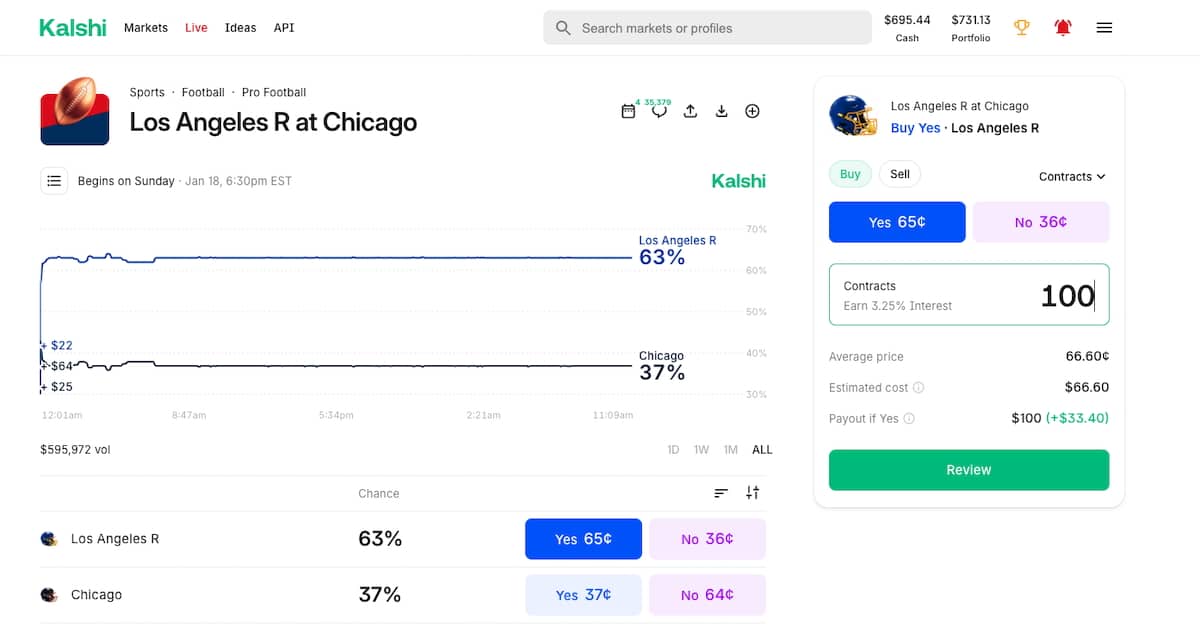Select the 1W chart range
Image resolution: width=1200 pixels, height=638 pixels.
pos(702,450)
